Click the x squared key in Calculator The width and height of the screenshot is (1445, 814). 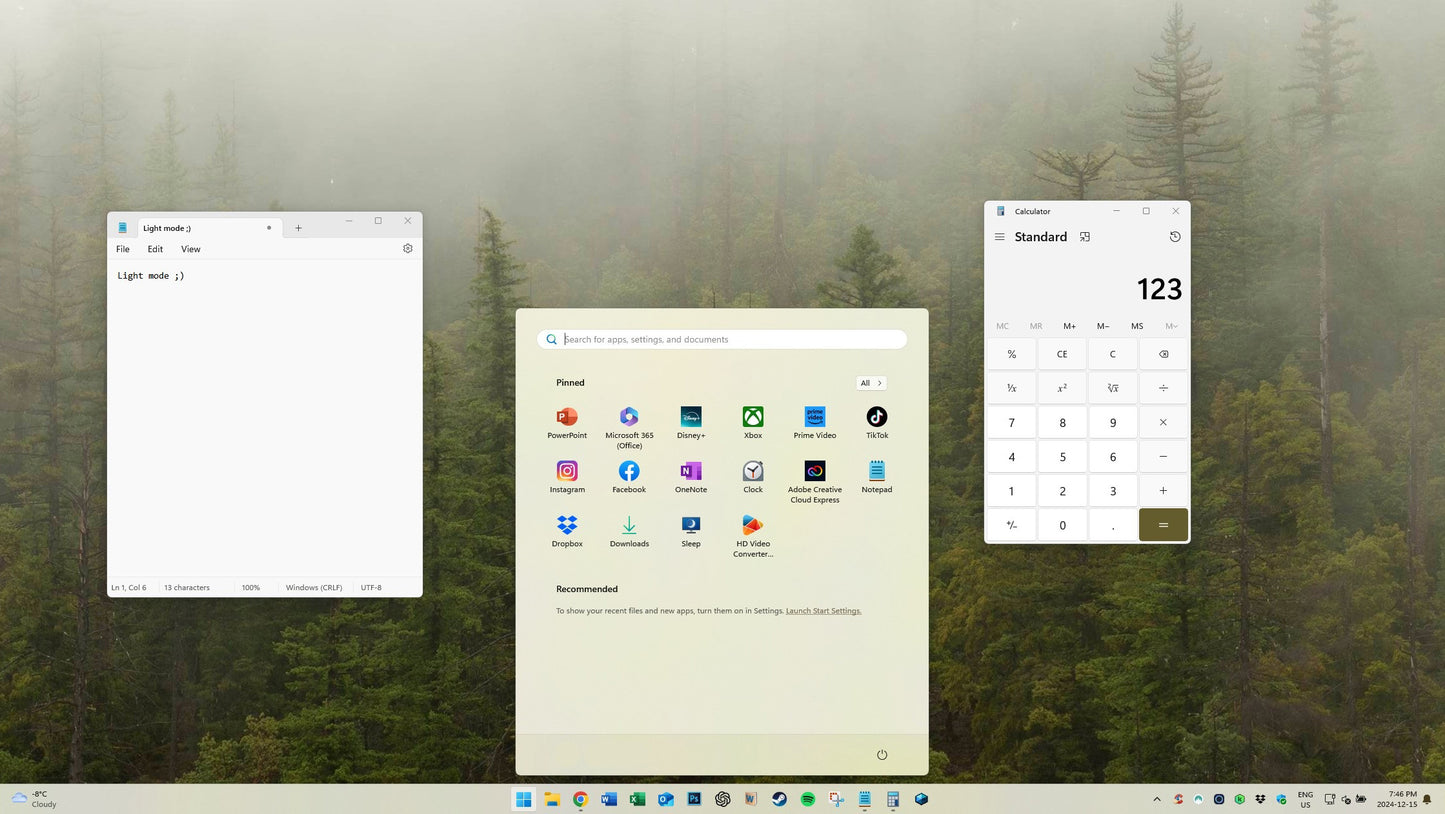tap(1062, 388)
